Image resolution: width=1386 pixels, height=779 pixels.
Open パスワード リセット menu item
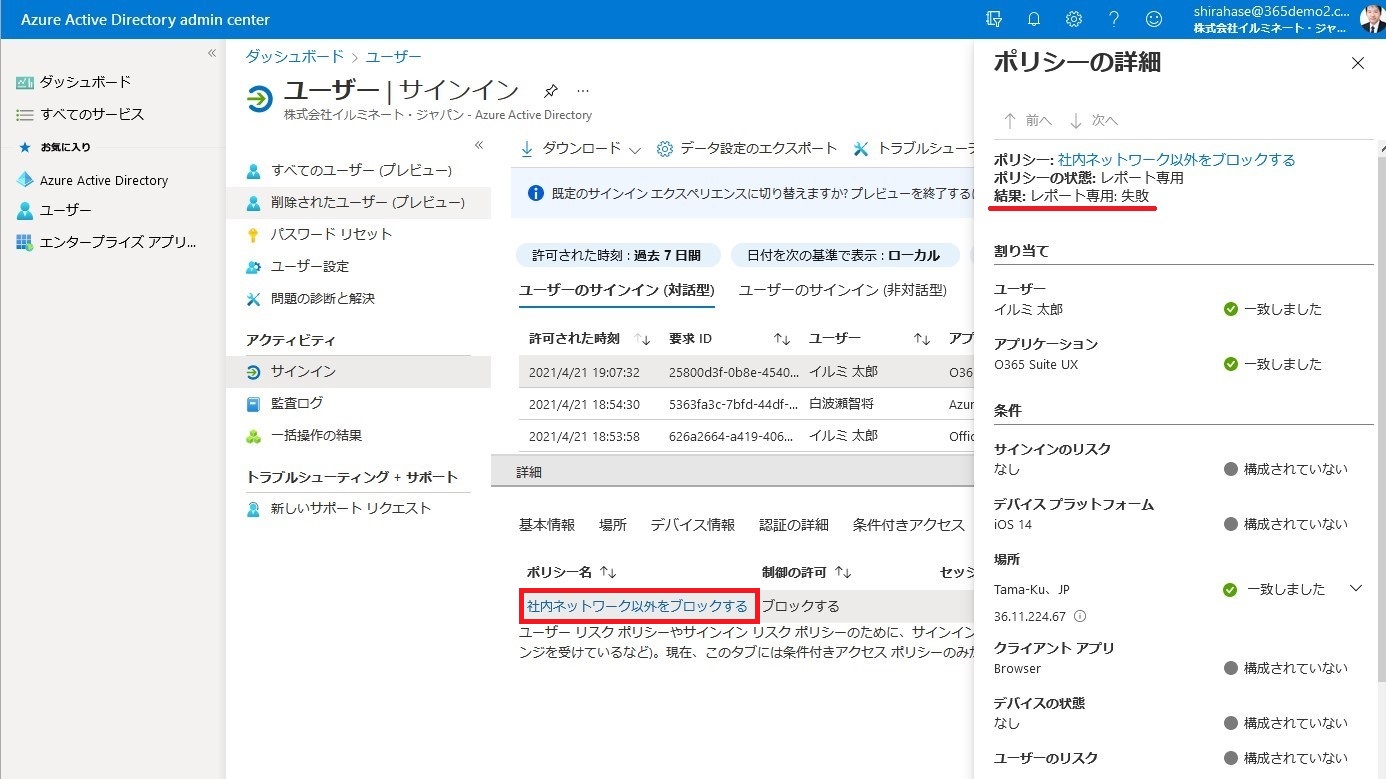pos(331,234)
